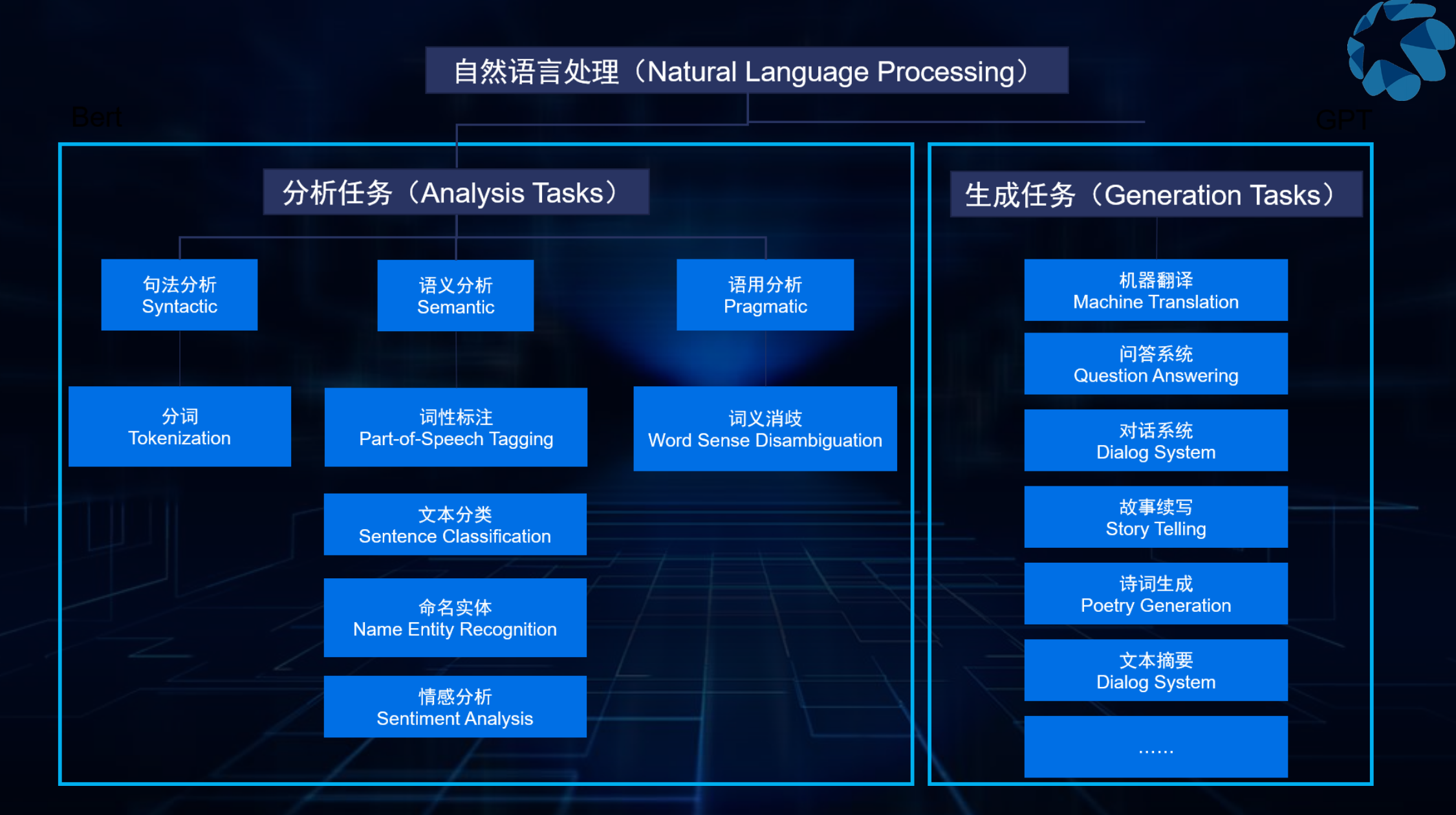Click the Natural Language Processing title bar
The image size is (1456, 815).
[x=746, y=71]
